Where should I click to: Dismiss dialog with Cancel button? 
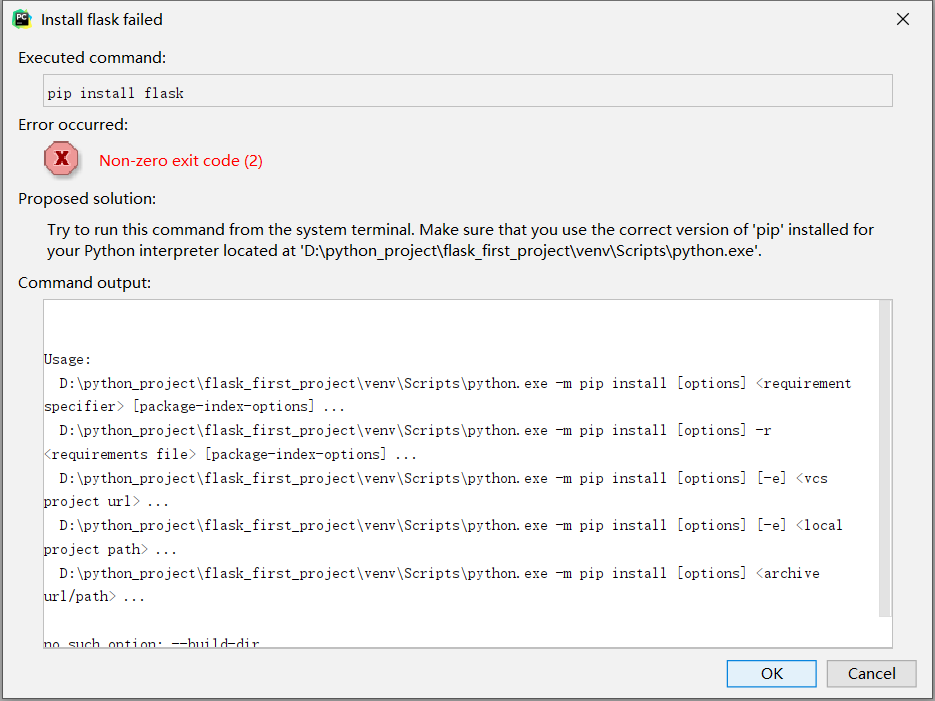[871, 674]
